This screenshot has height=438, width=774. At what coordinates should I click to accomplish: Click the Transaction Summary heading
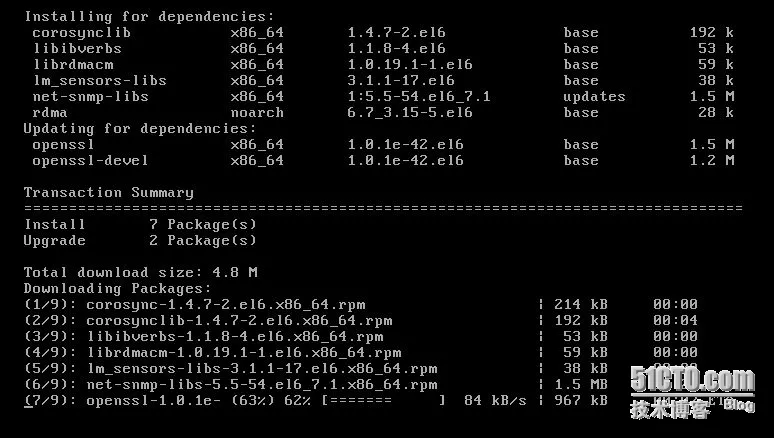point(109,193)
